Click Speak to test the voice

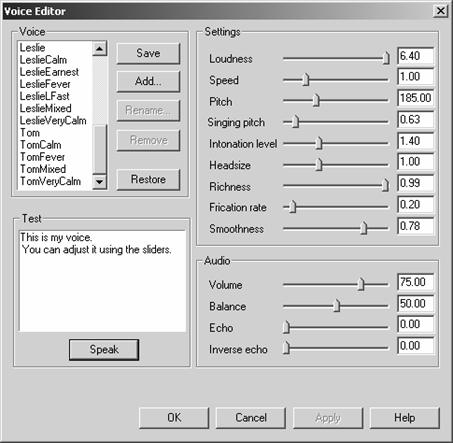[x=104, y=350]
